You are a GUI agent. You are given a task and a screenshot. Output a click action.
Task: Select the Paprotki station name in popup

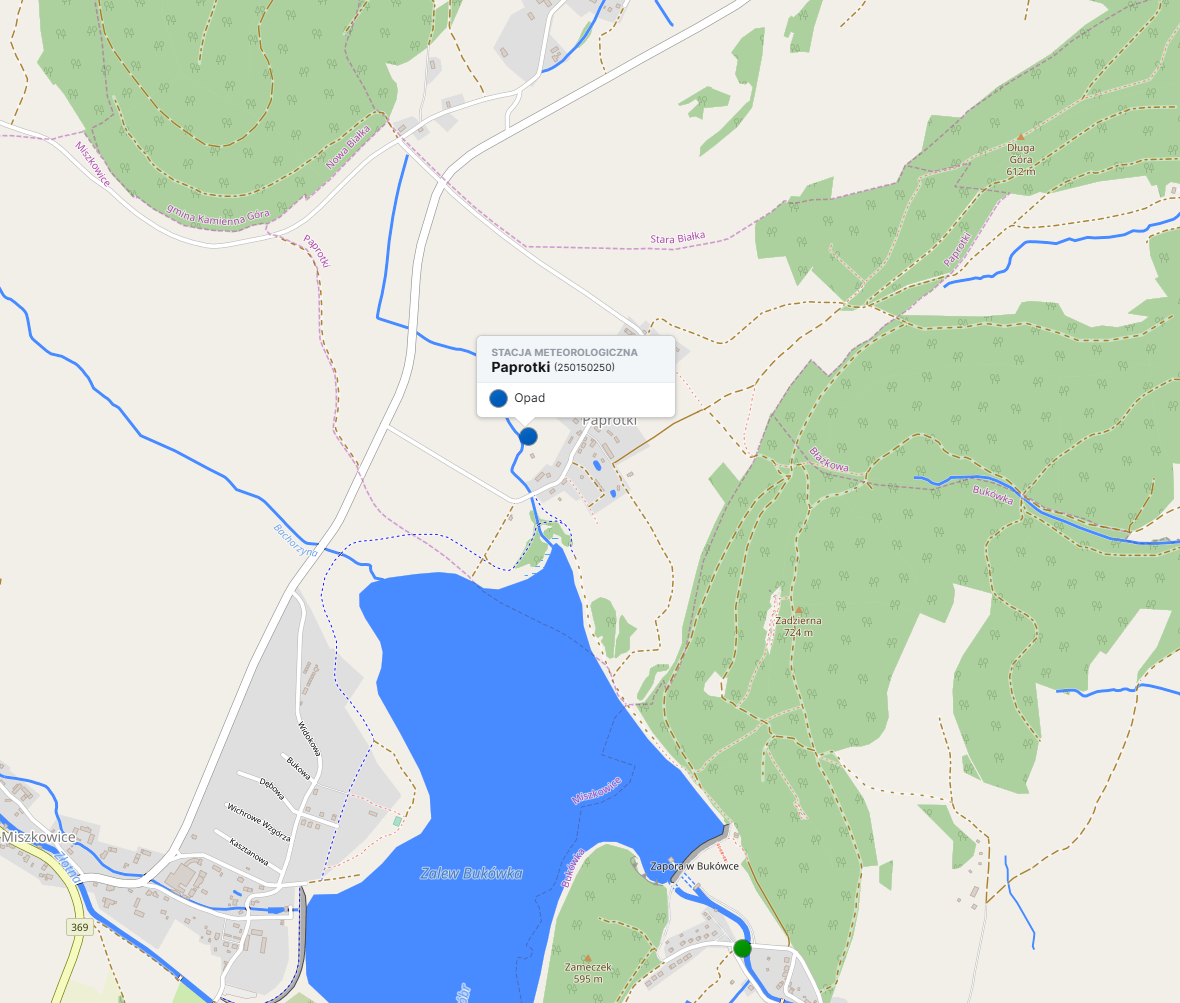coord(521,367)
